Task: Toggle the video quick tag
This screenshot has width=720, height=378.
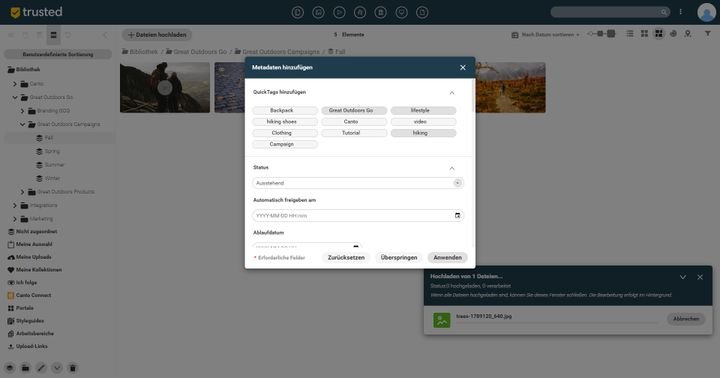Action: coord(423,122)
